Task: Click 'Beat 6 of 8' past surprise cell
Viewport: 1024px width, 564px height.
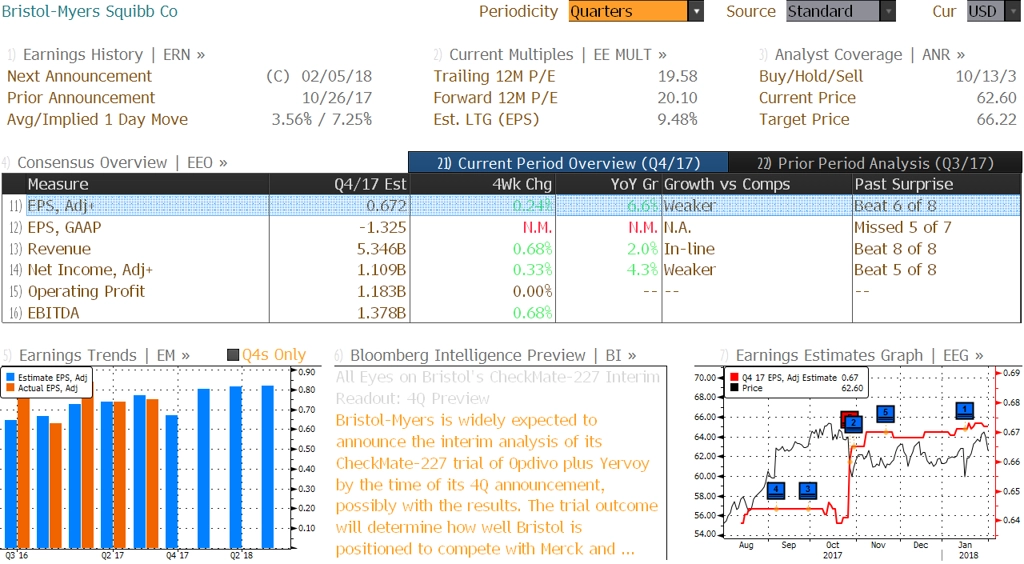Action: pos(895,206)
